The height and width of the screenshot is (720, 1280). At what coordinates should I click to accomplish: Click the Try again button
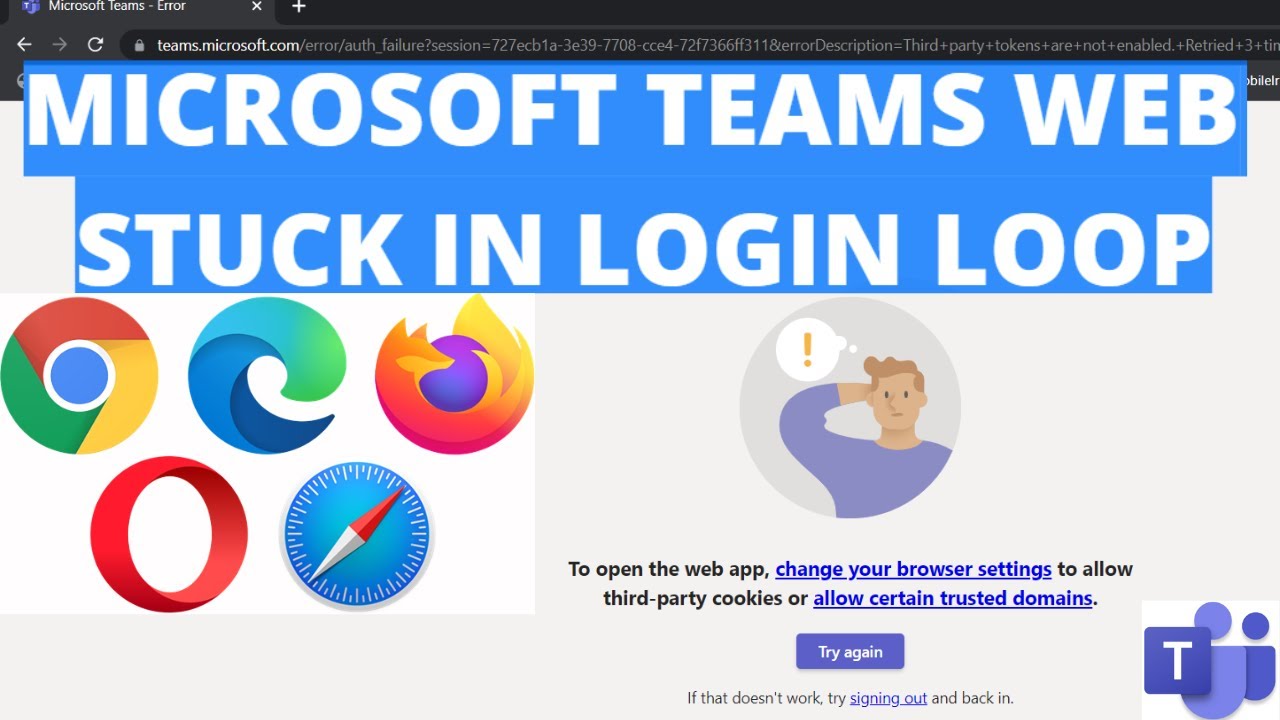pyautogui.click(x=850, y=651)
